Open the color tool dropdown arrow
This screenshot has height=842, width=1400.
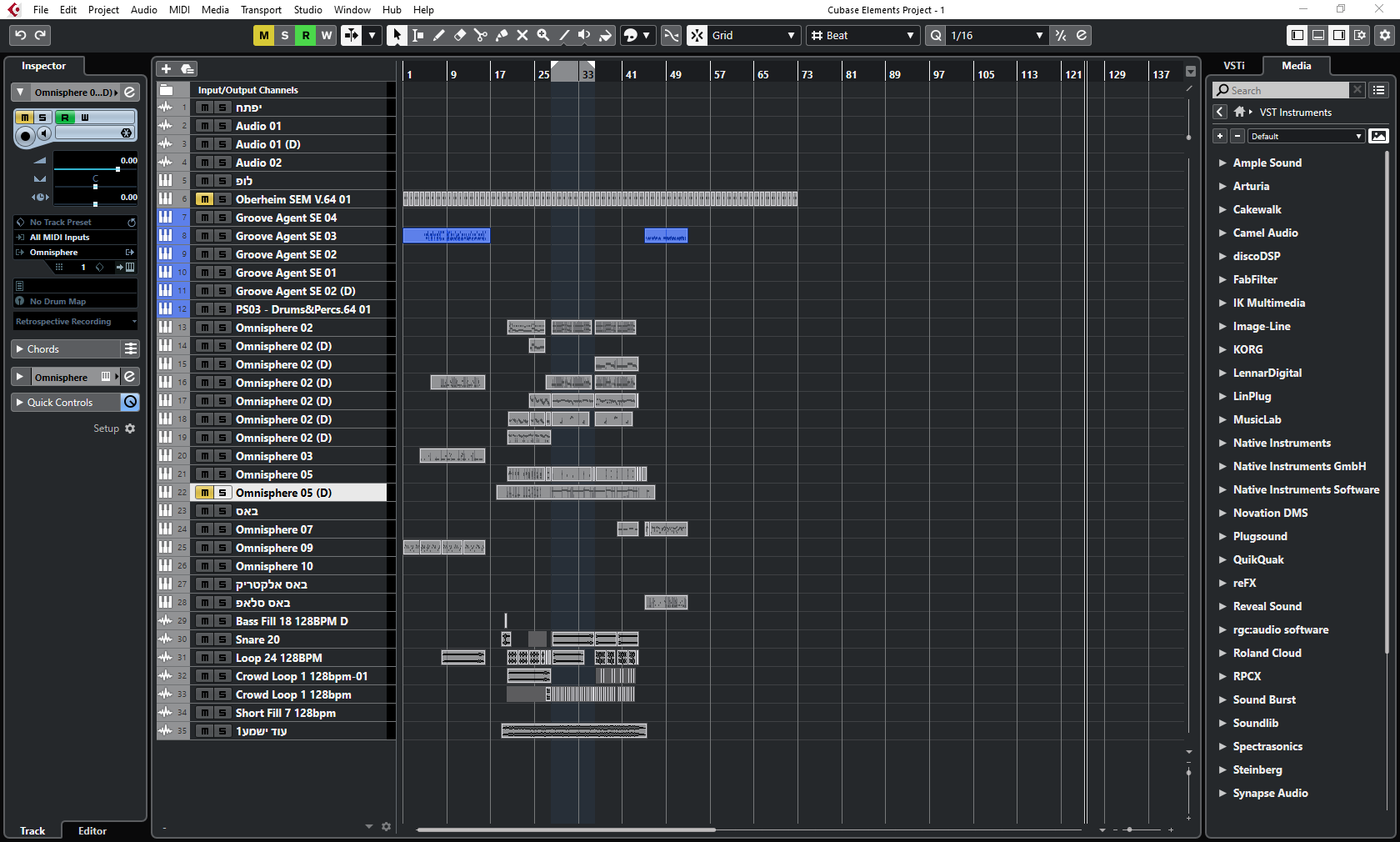click(x=647, y=35)
